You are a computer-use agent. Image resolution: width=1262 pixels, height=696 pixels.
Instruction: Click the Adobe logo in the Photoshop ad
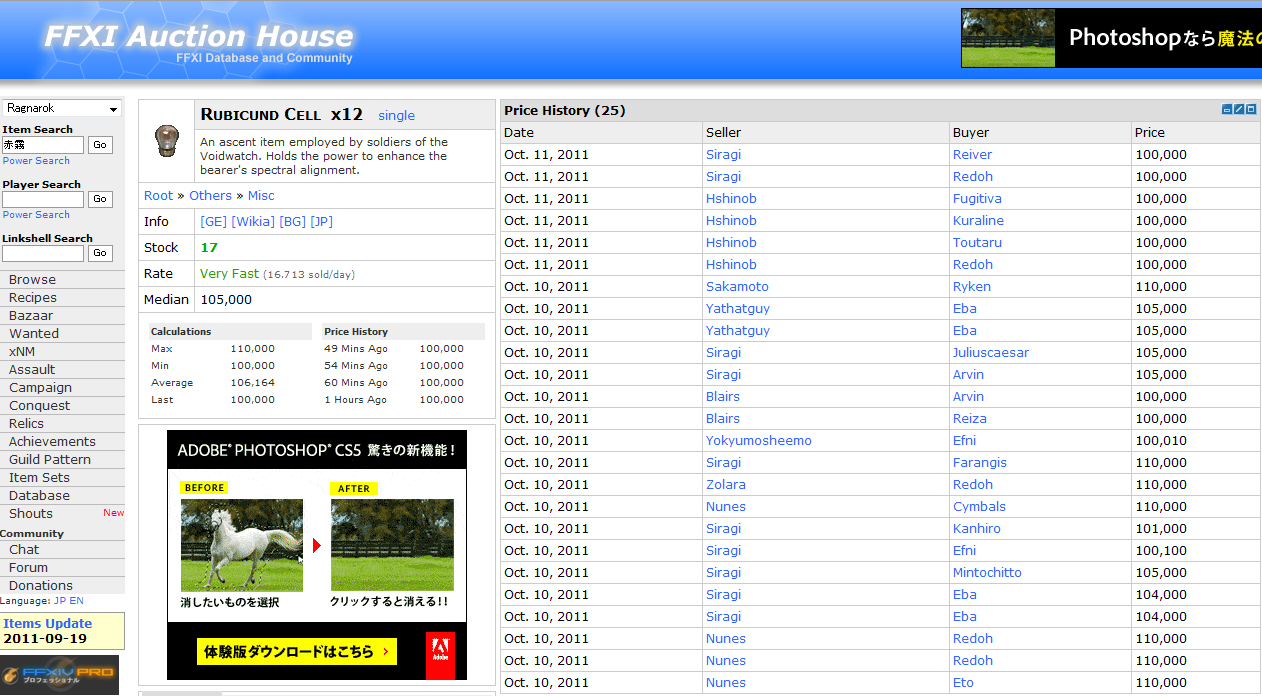coord(440,654)
